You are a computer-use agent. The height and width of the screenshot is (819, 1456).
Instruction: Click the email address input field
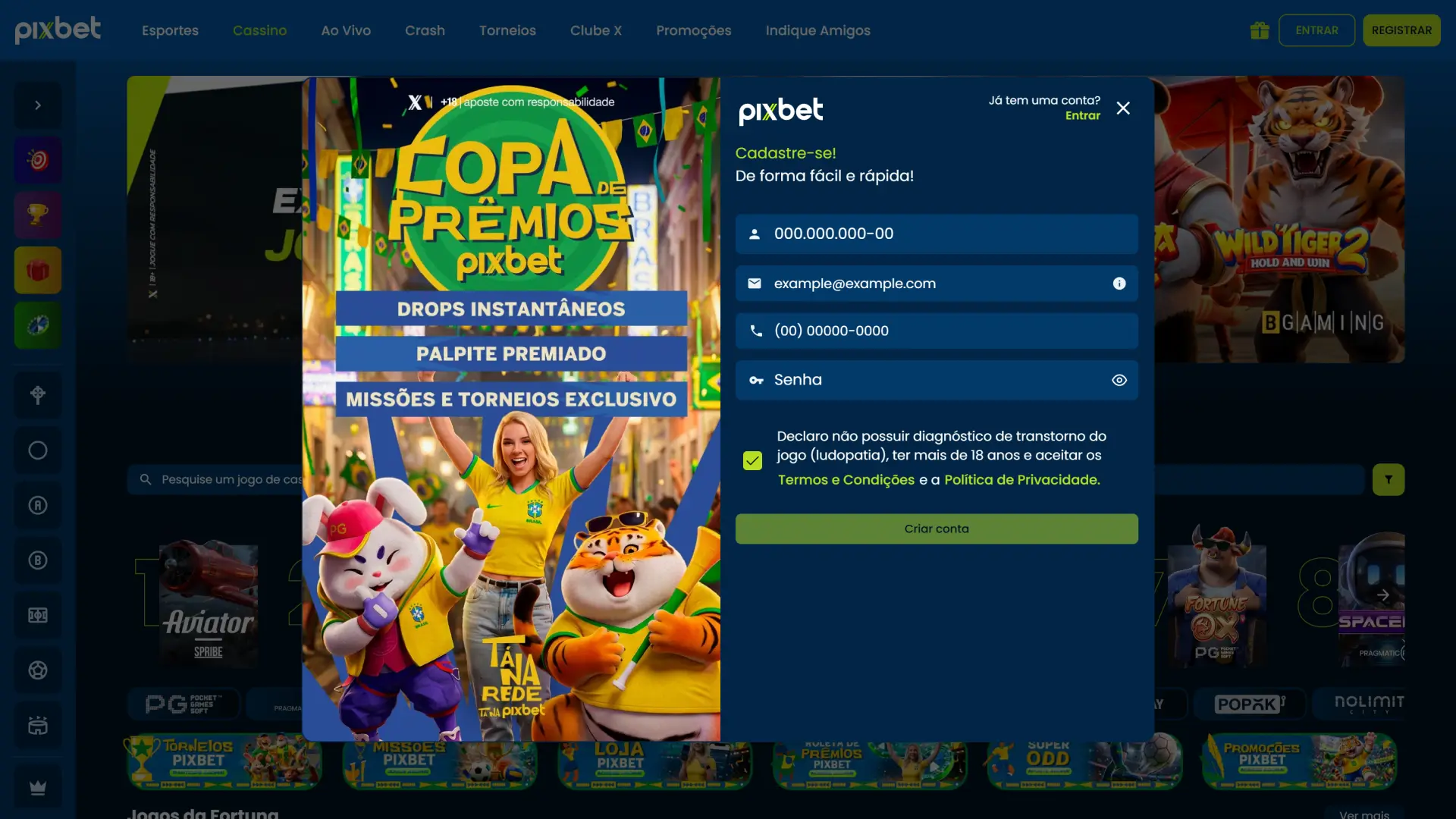pos(937,284)
